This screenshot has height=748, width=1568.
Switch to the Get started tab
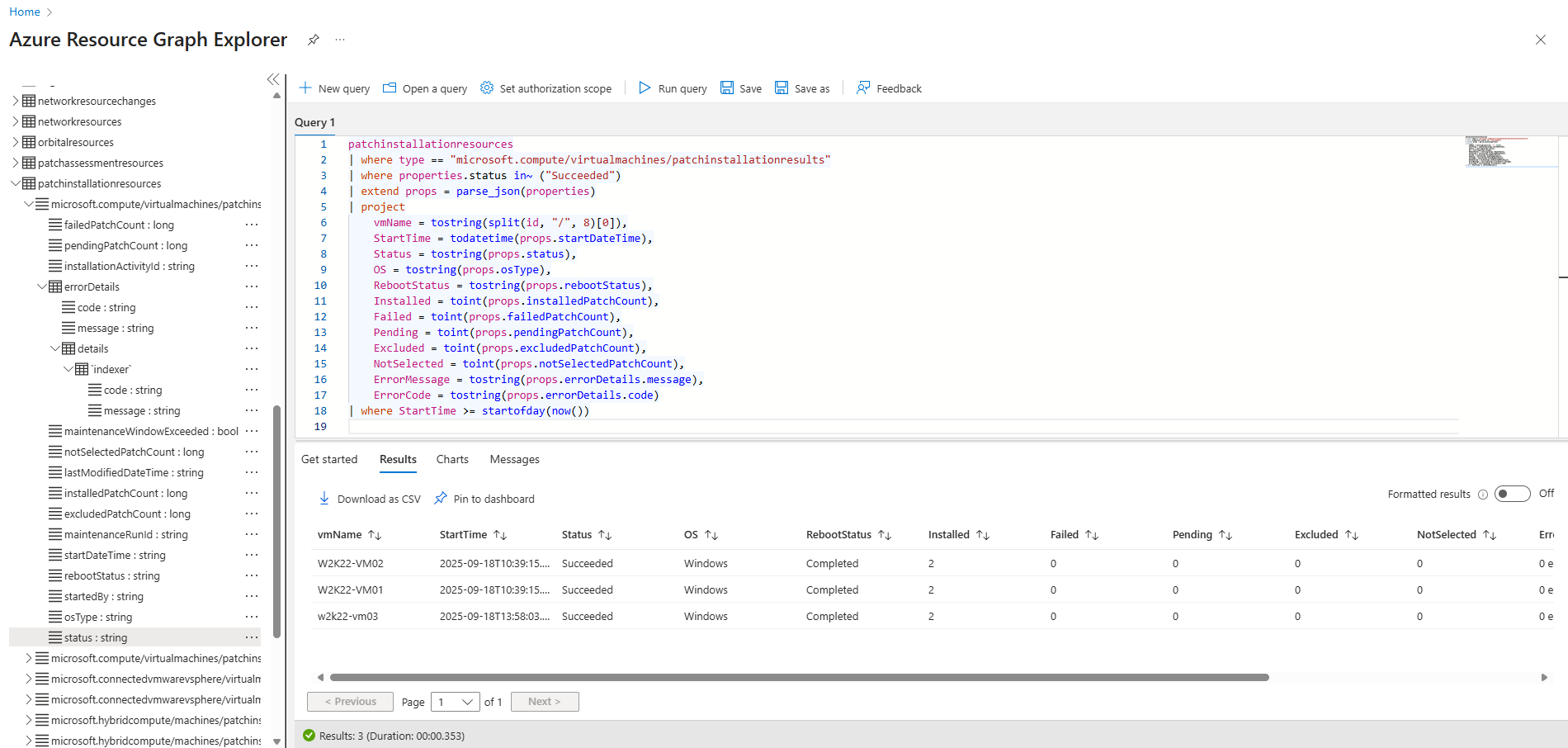point(329,459)
